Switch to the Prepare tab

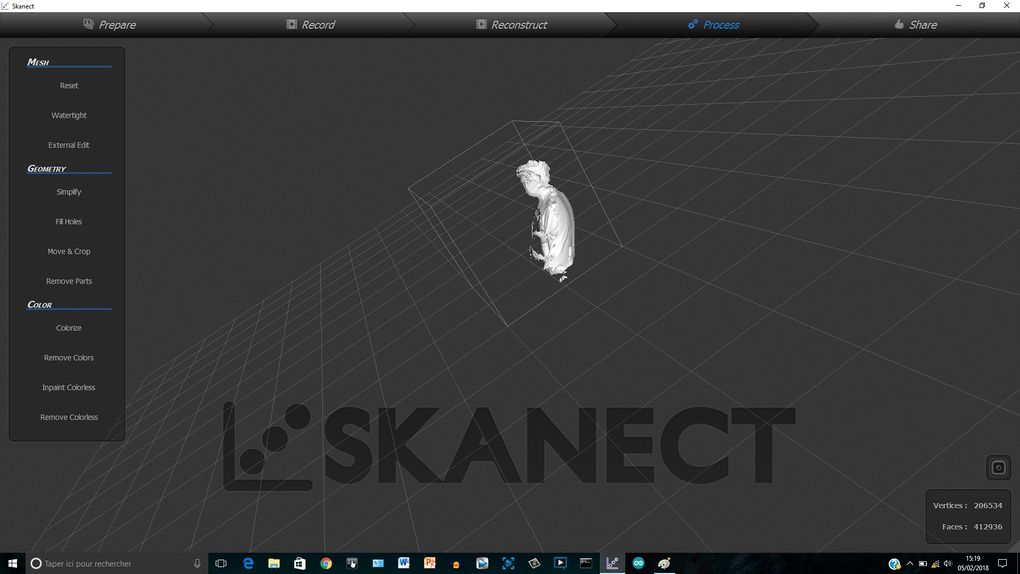tap(109, 25)
